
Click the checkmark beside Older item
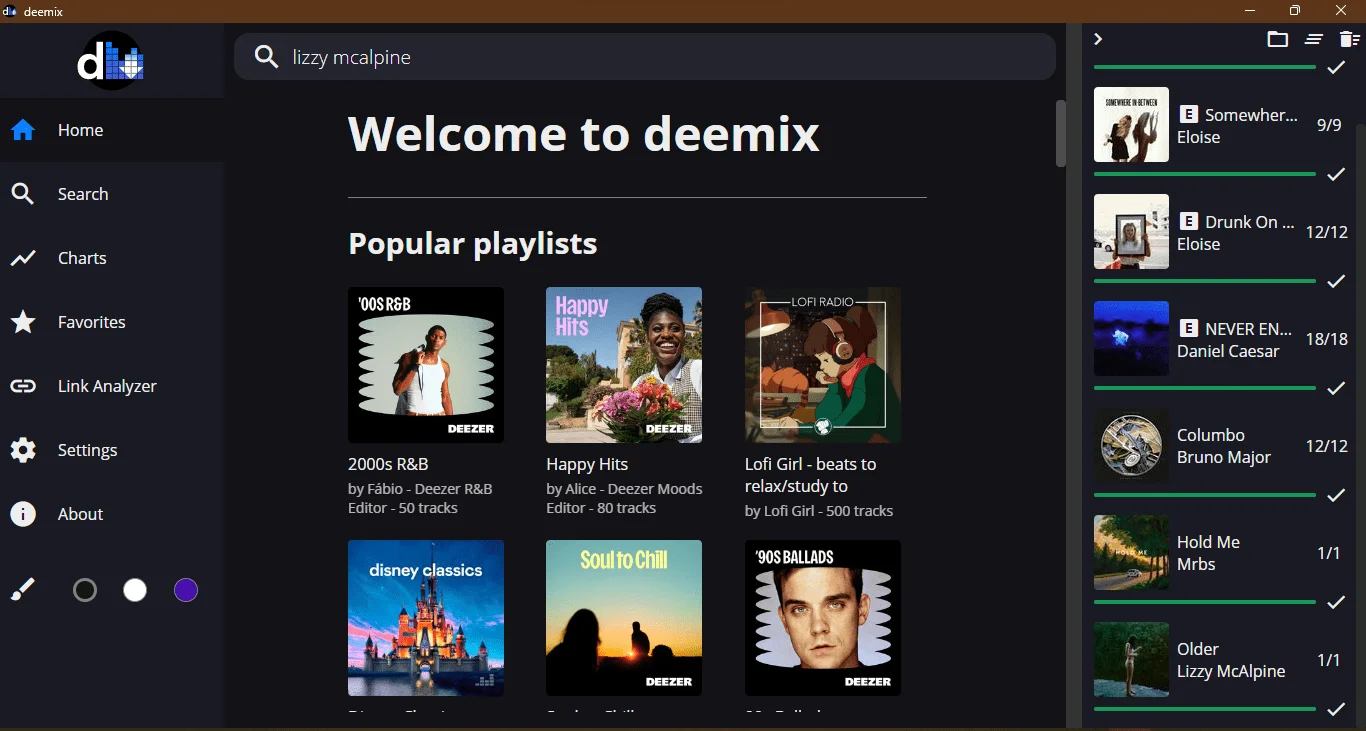(x=1336, y=709)
